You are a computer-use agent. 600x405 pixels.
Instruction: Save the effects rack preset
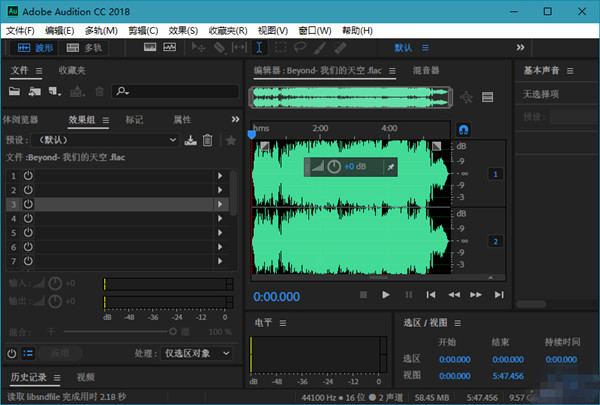pyautogui.click(x=191, y=140)
